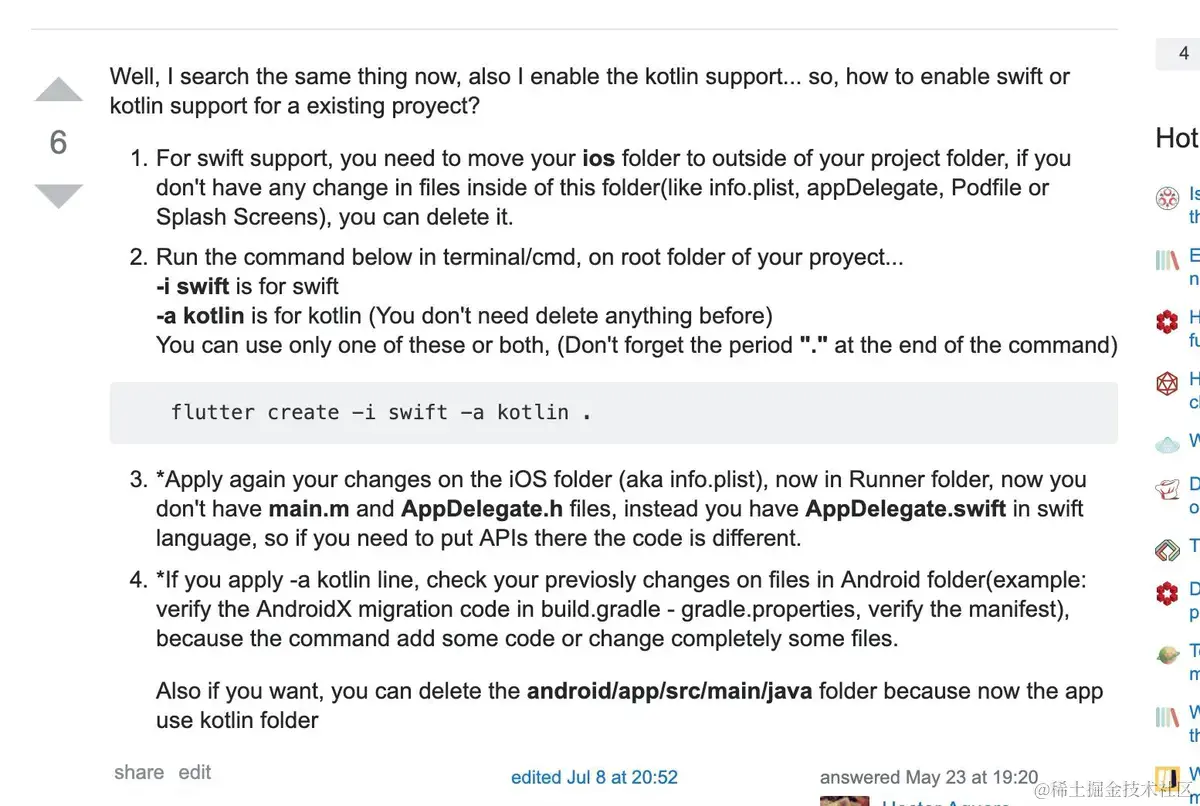1200x806 pixels.
Task: Open the "edited Jul 8 at 20:52" revision link
Action: coord(594,777)
